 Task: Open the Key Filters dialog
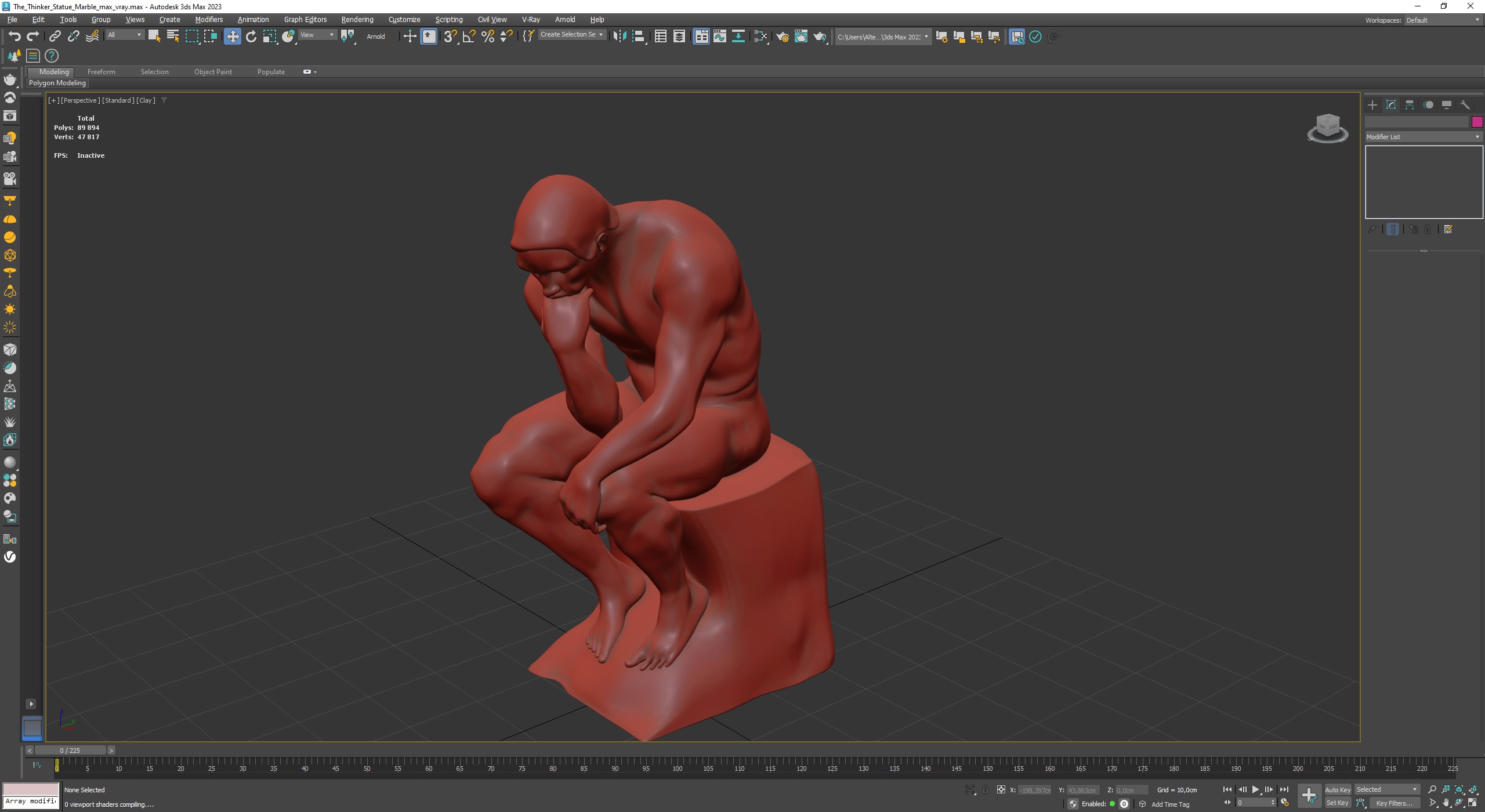(x=1395, y=803)
